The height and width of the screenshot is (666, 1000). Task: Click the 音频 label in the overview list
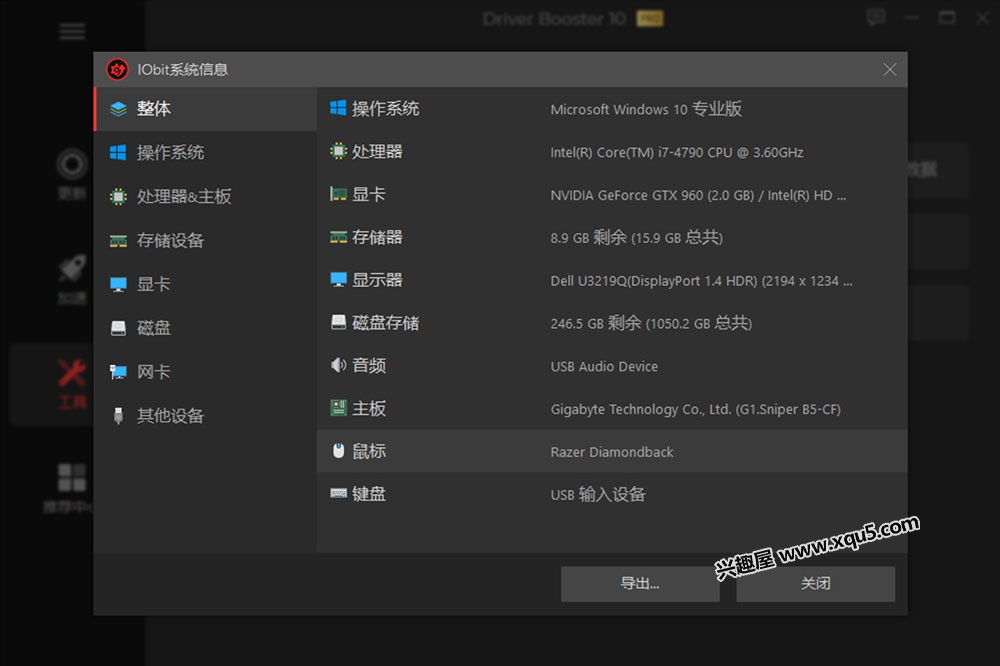click(369, 366)
